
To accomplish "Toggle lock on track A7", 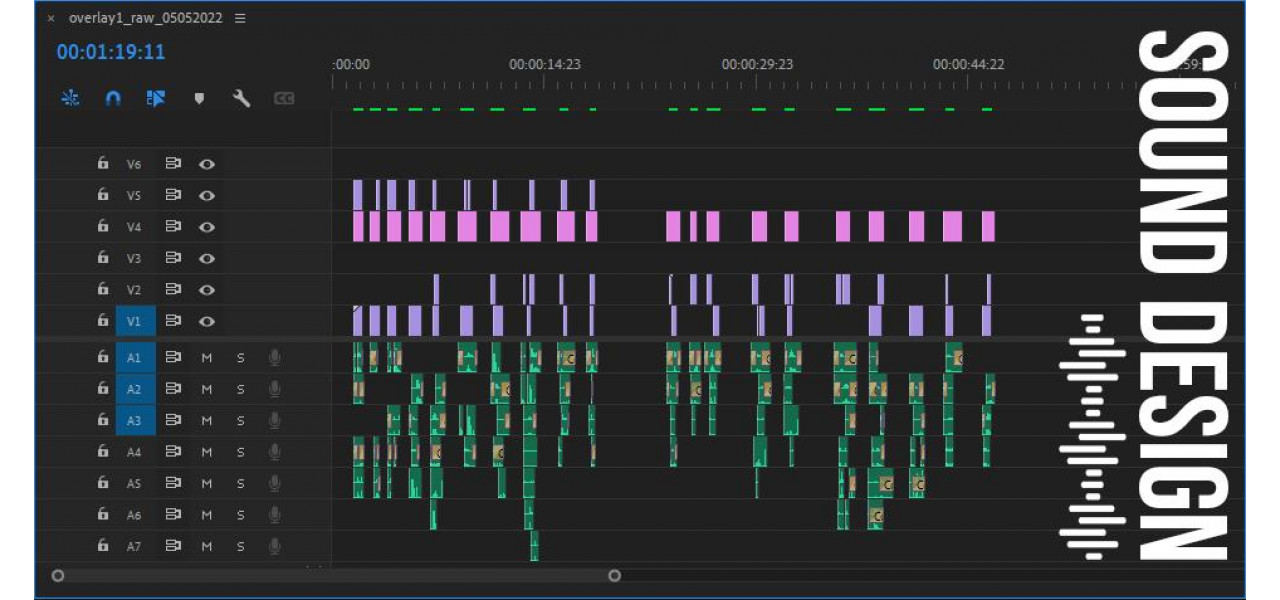I will point(102,546).
